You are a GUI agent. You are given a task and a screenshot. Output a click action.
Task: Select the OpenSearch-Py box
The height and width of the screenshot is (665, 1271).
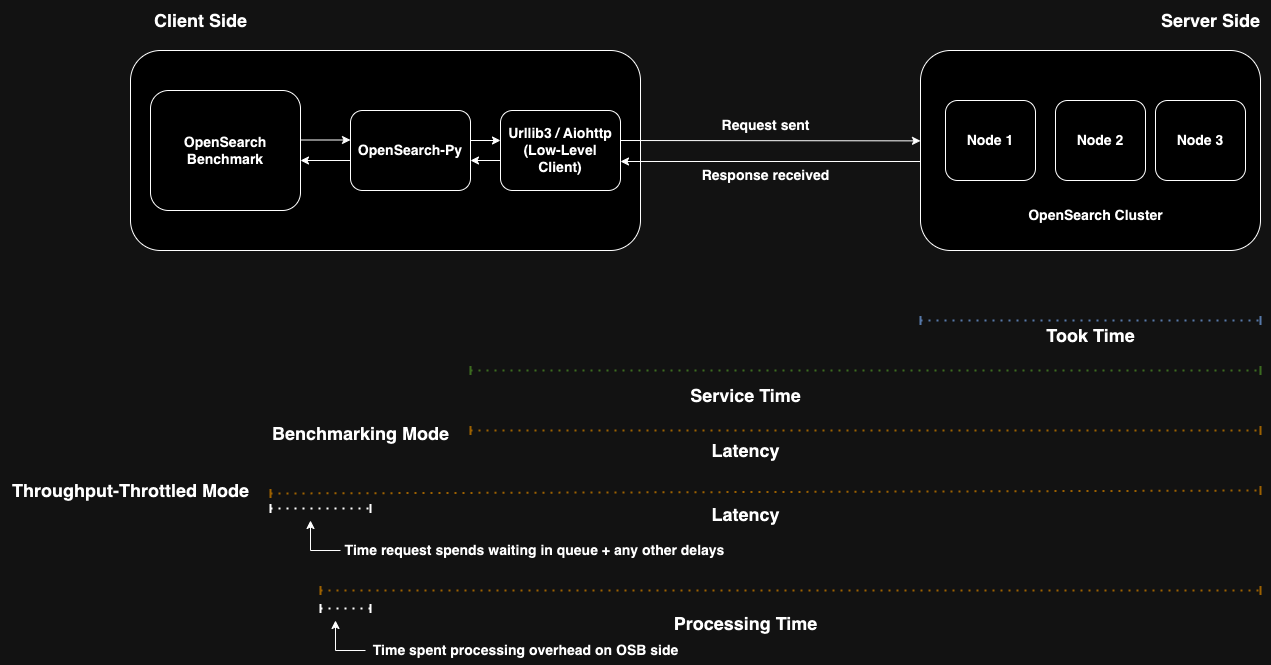click(410, 150)
